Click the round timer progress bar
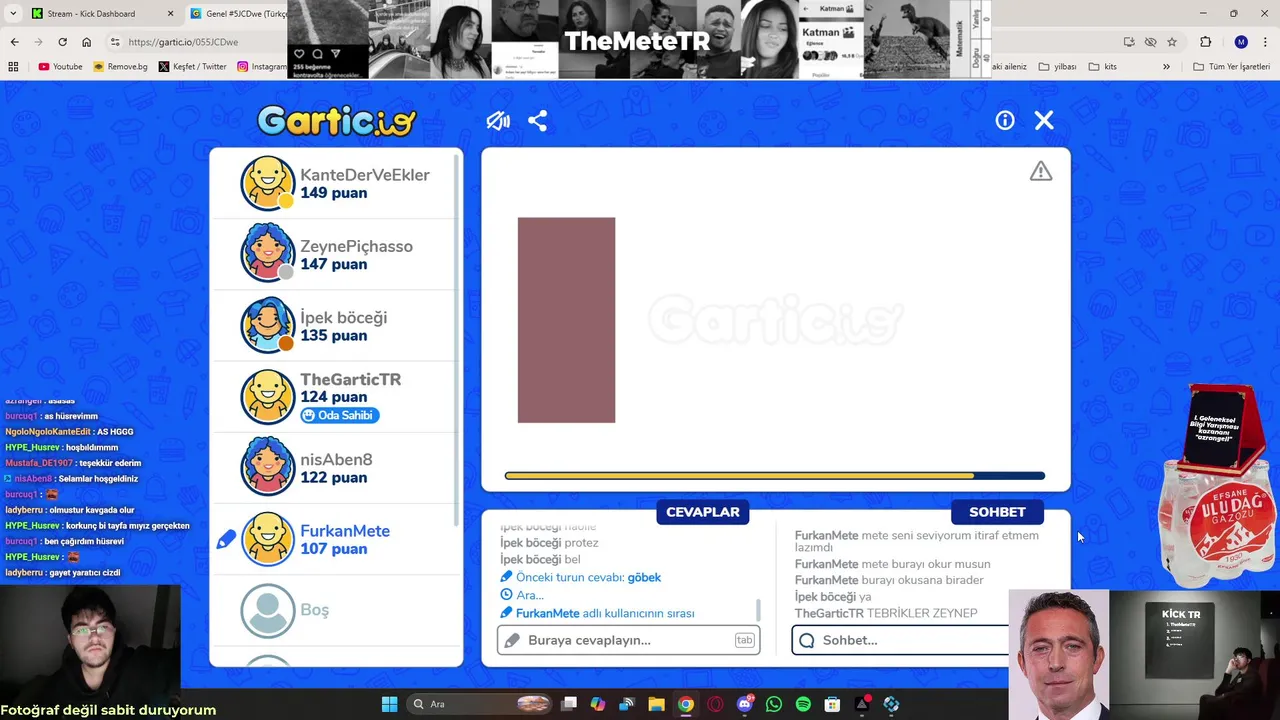Viewport: 1280px width, 720px height. point(775,476)
